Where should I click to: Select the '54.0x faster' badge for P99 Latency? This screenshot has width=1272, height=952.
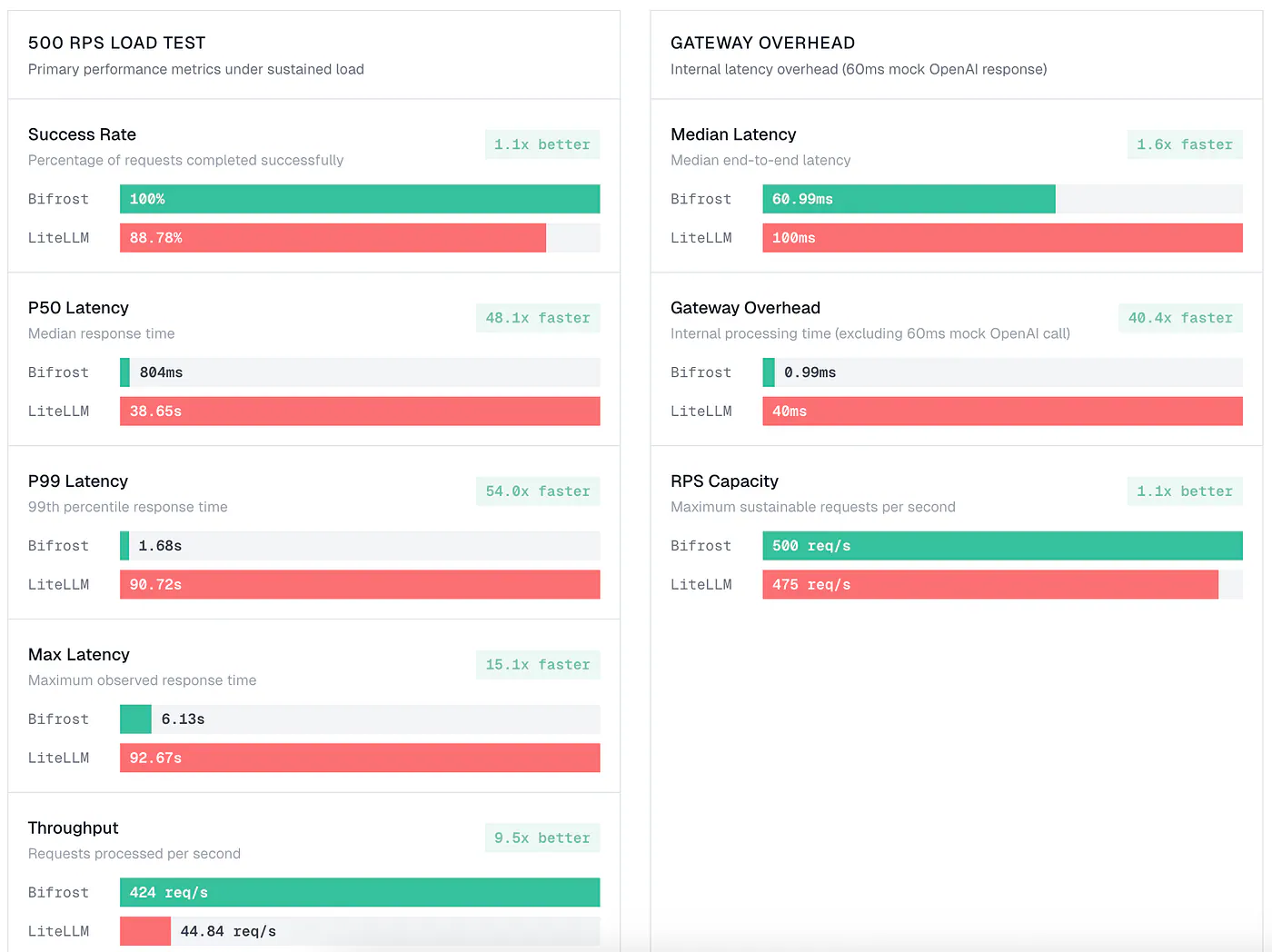pos(538,491)
